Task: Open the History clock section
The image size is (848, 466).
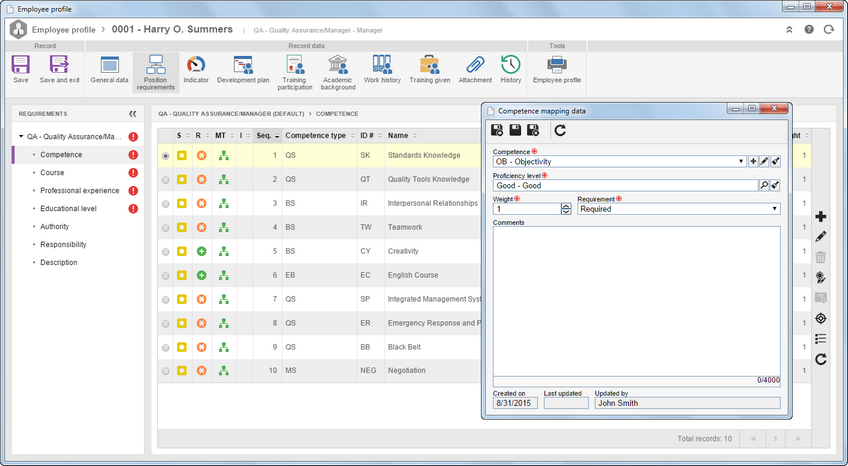Action: pos(511,69)
